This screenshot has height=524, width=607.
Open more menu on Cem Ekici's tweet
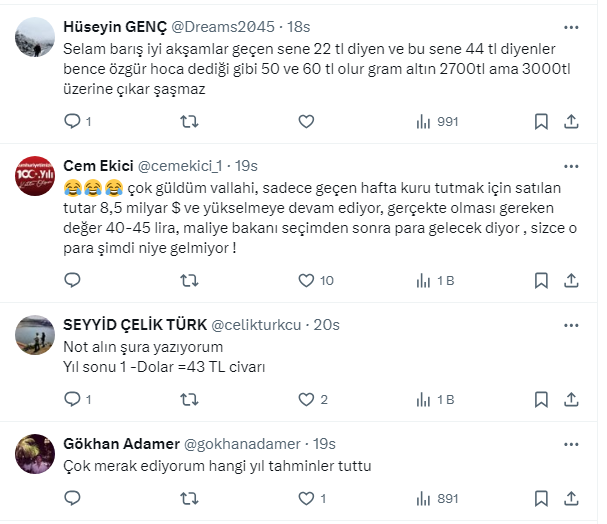[571, 164]
